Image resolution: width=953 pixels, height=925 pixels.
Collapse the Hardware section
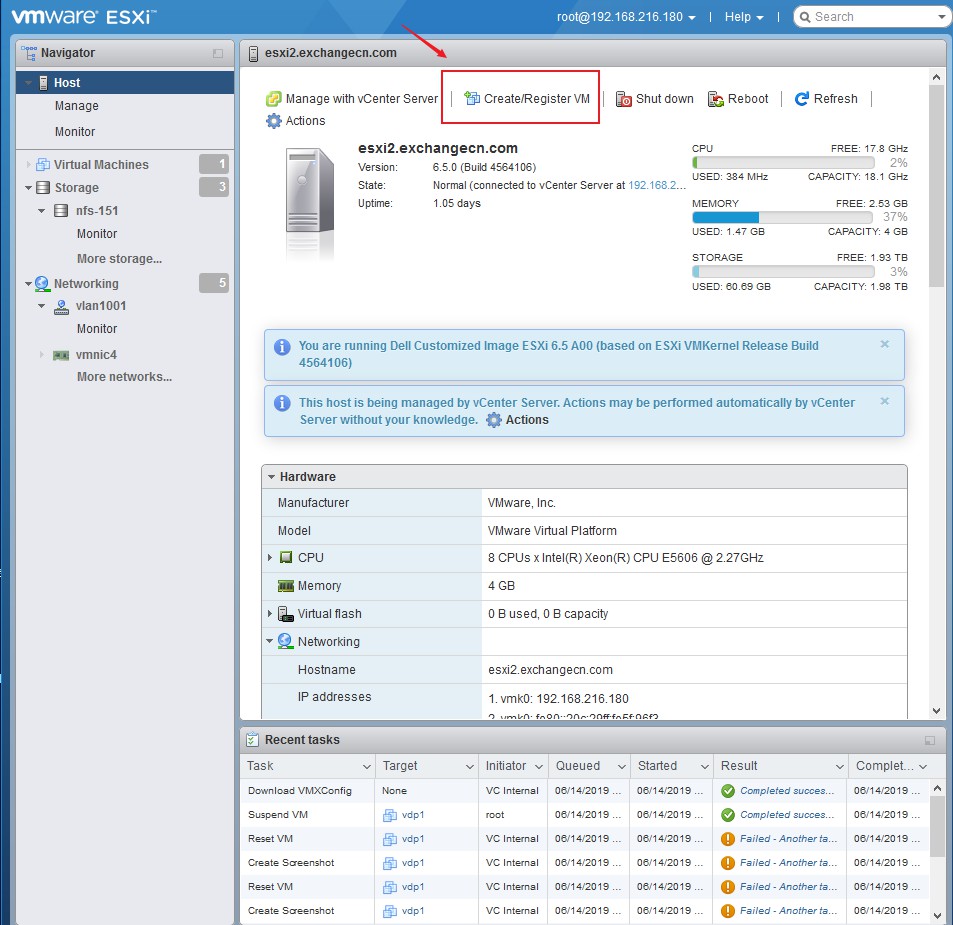click(271, 477)
